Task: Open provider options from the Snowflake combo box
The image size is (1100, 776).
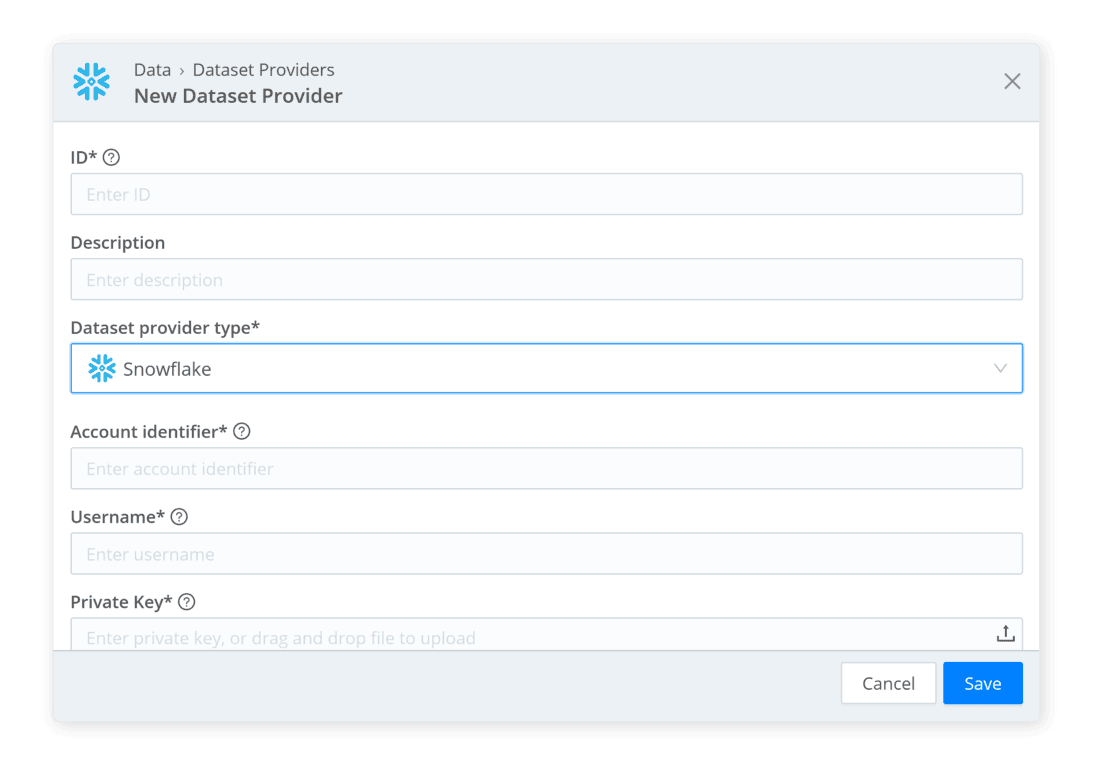Action: (547, 368)
